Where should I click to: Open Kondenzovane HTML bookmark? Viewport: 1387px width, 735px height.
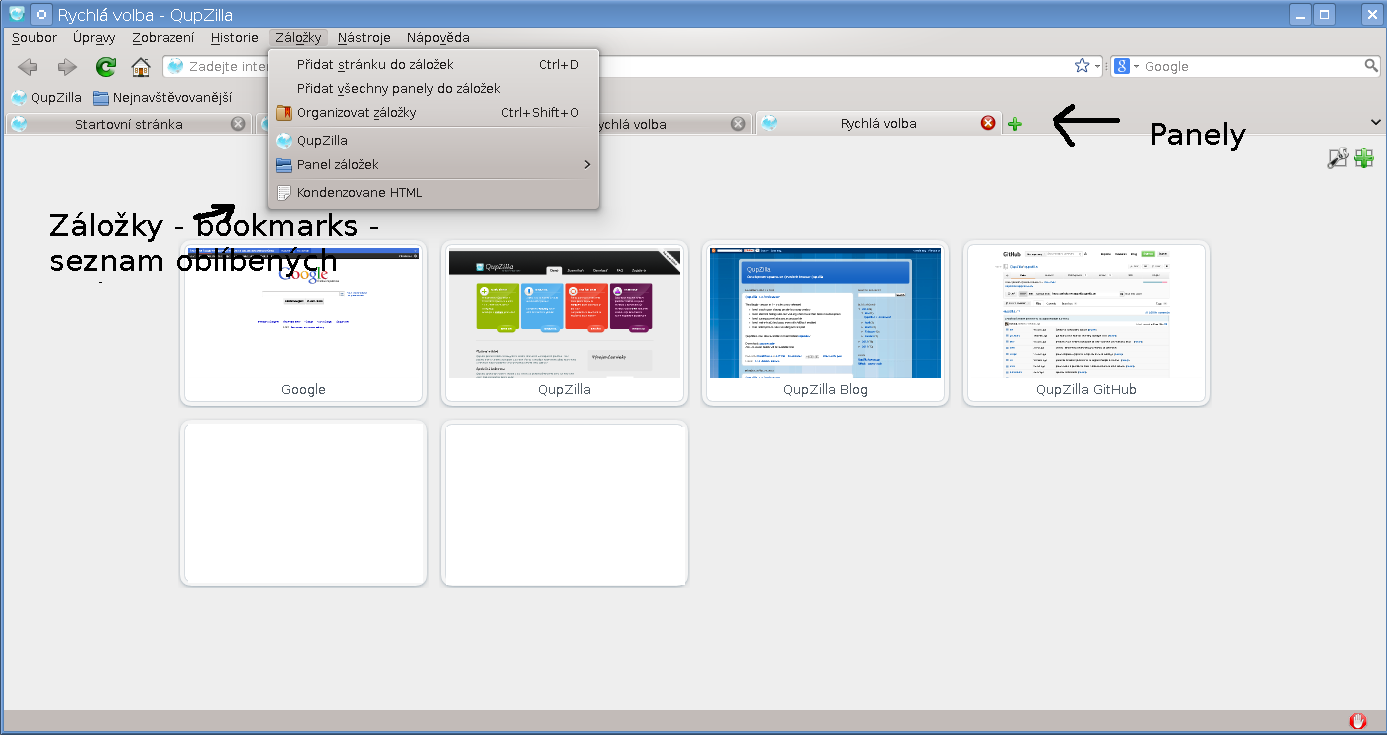click(x=433, y=193)
